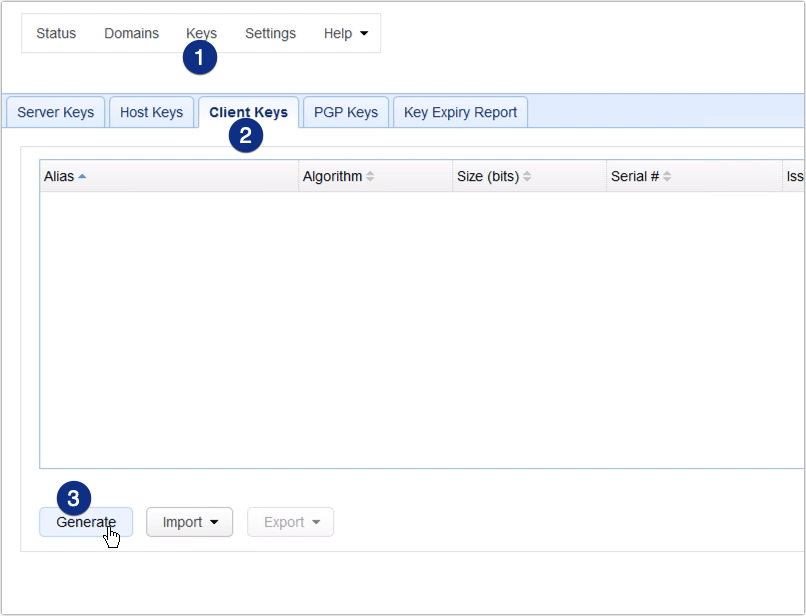Expand the Help dropdown menu

pyautogui.click(x=345, y=33)
